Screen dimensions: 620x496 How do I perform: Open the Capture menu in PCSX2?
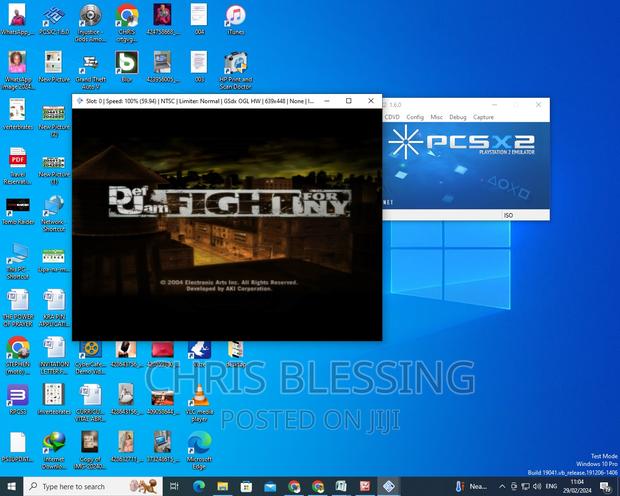(x=484, y=117)
